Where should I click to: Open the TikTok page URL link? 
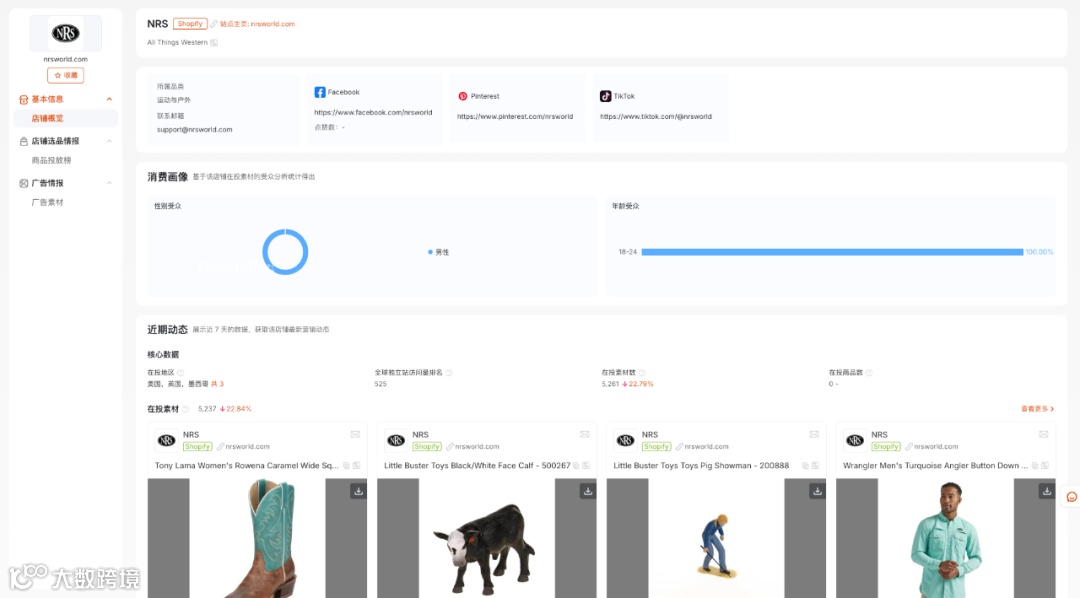pos(656,116)
